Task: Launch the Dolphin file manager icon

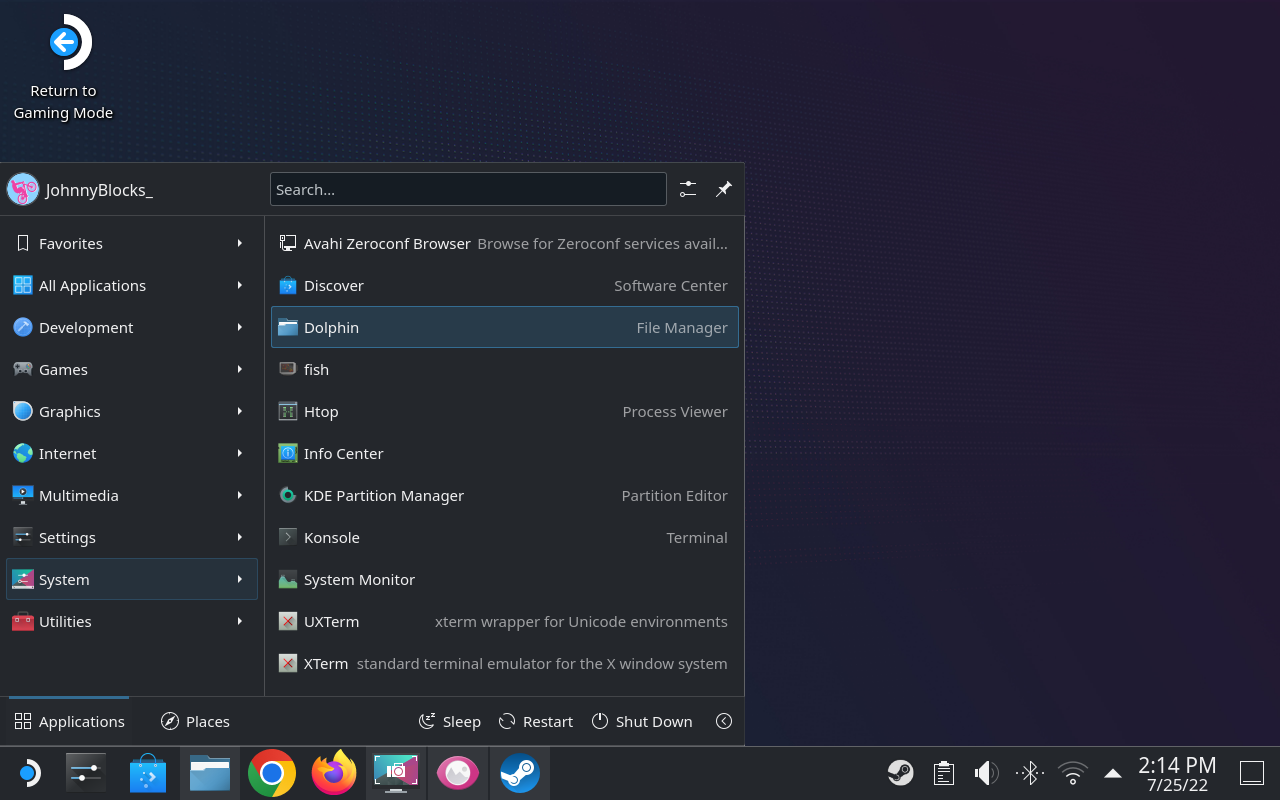Action: click(288, 327)
